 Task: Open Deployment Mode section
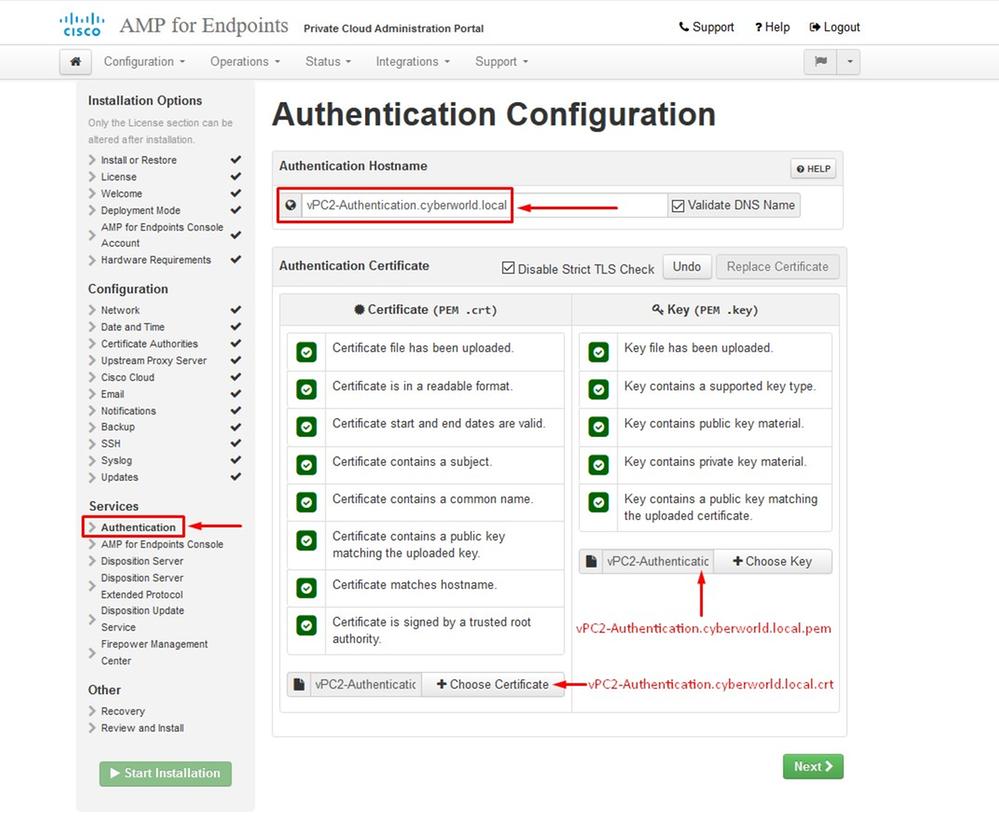[140, 210]
